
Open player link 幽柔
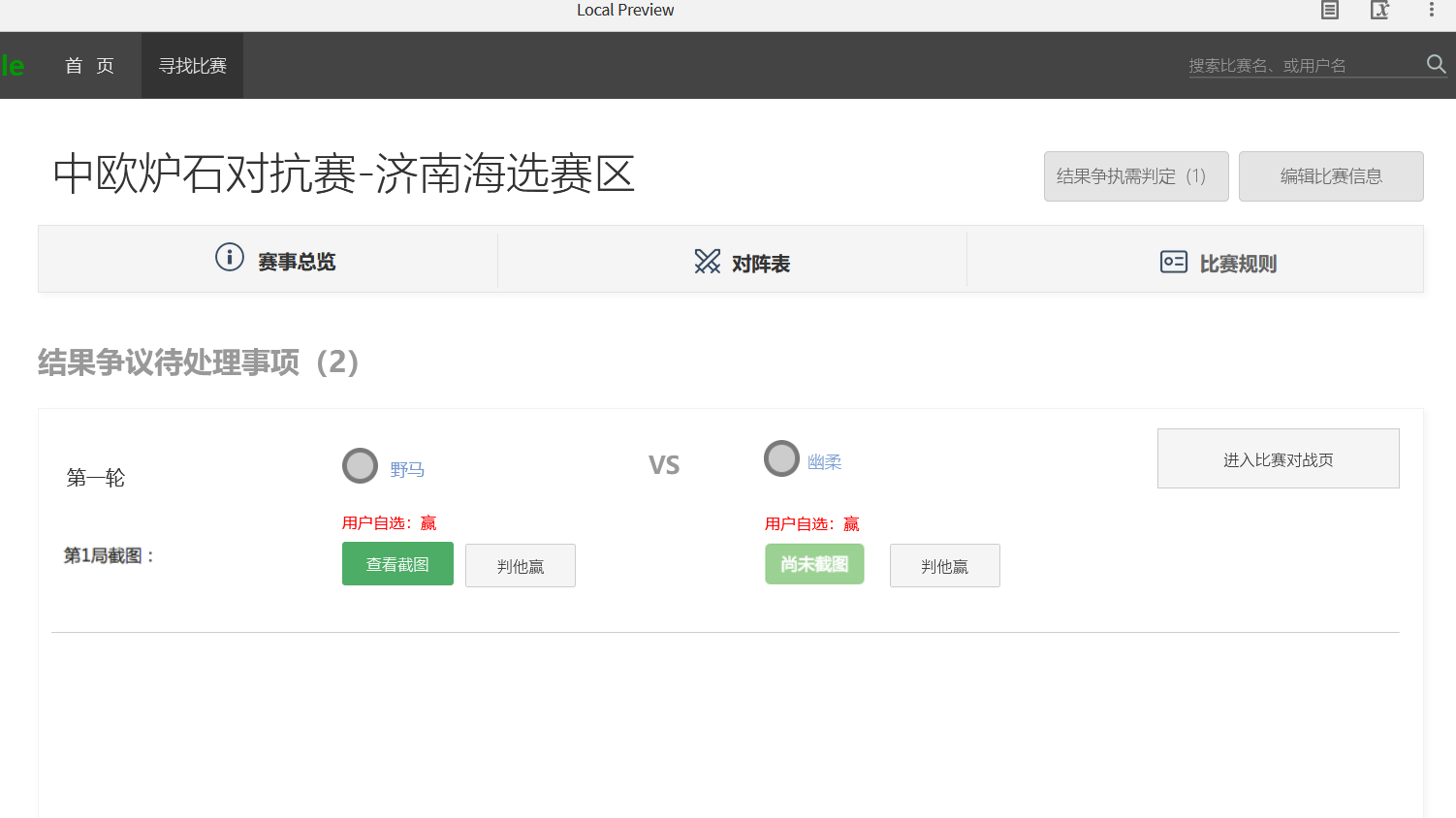click(825, 462)
